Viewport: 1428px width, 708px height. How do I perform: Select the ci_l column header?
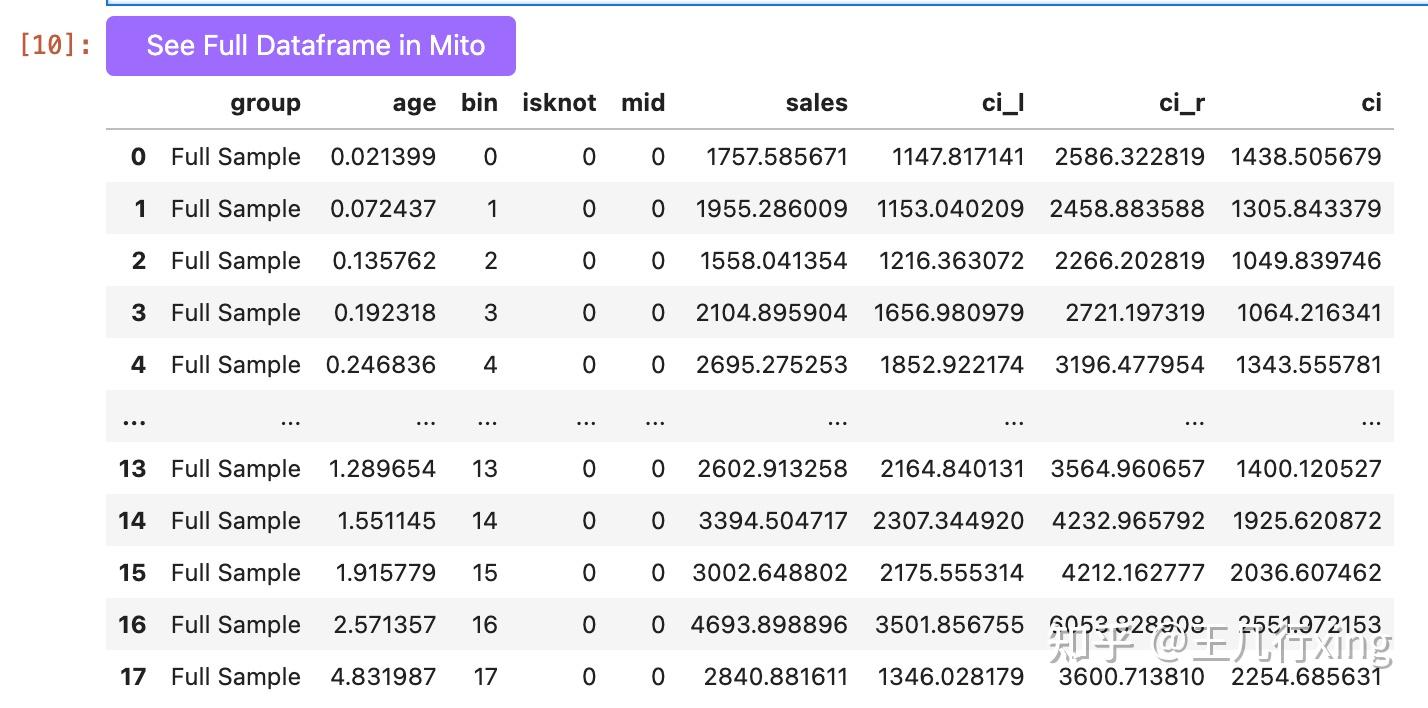click(x=1002, y=103)
